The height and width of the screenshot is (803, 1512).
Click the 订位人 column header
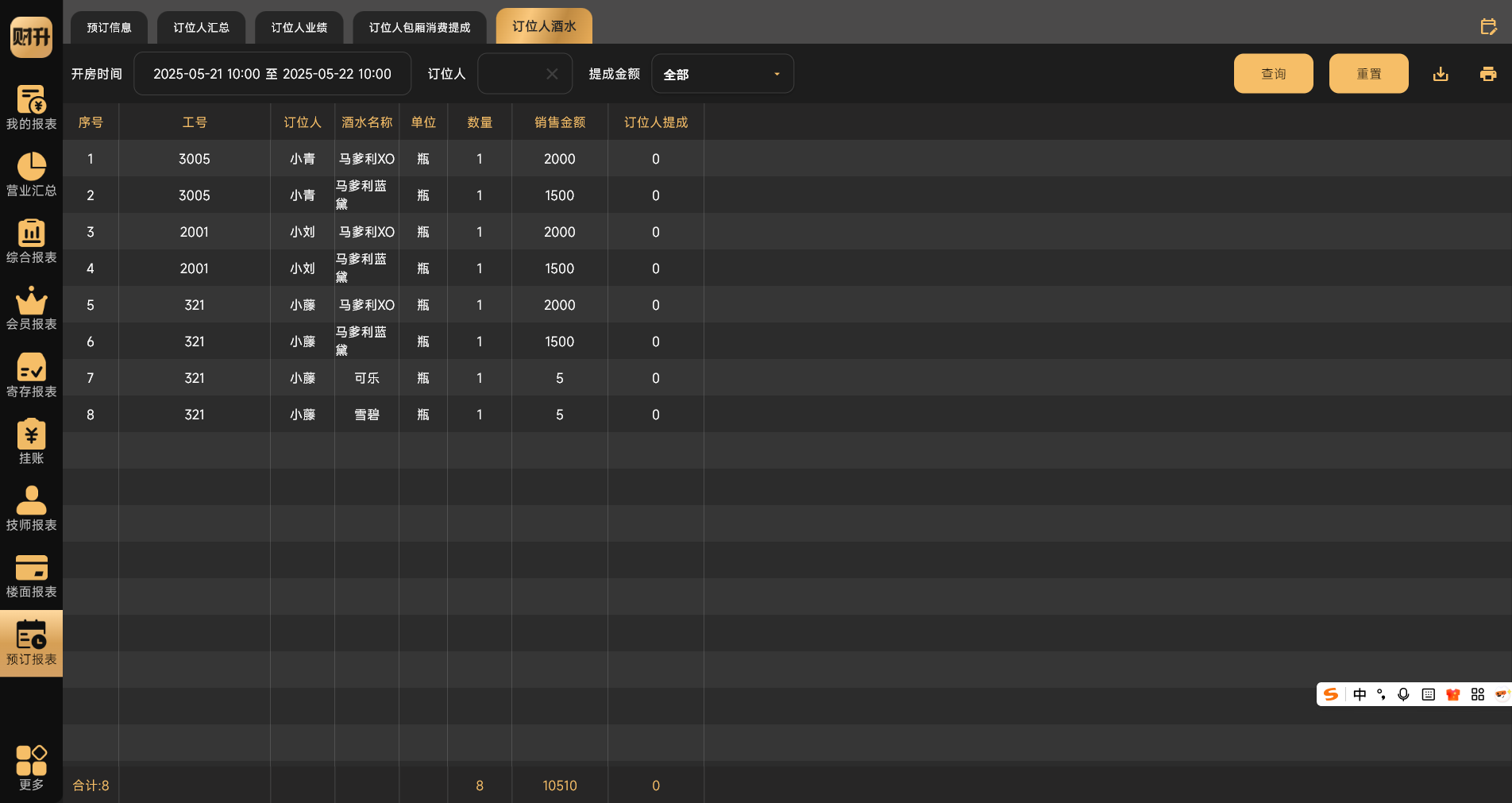[x=303, y=122]
